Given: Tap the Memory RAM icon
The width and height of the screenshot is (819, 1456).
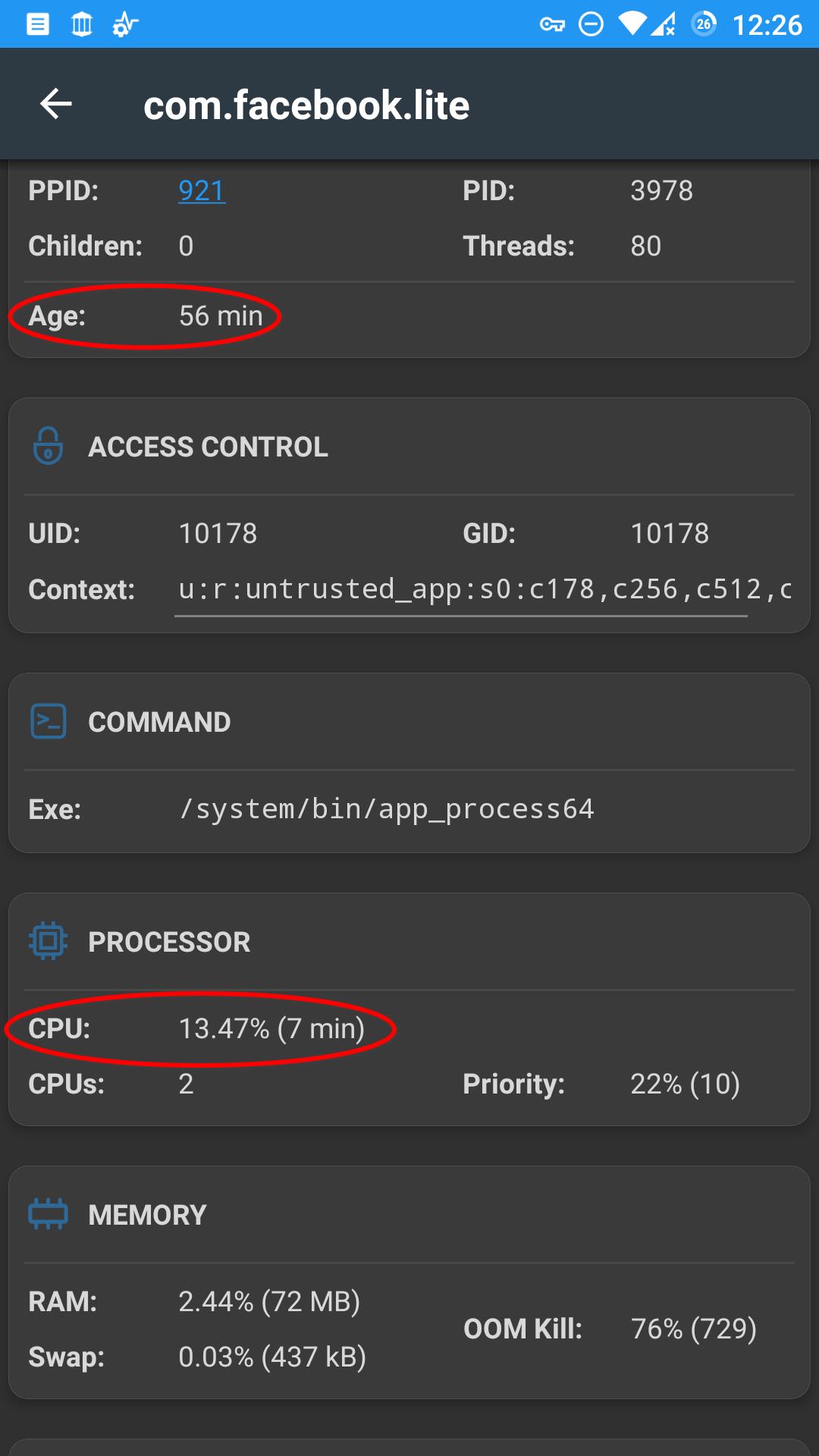Looking at the screenshot, I should (48, 1214).
